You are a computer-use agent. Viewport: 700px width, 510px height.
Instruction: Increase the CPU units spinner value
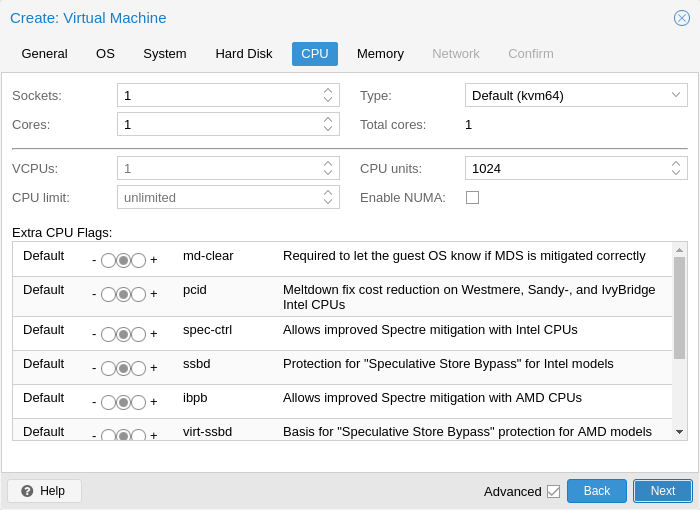pos(676,164)
